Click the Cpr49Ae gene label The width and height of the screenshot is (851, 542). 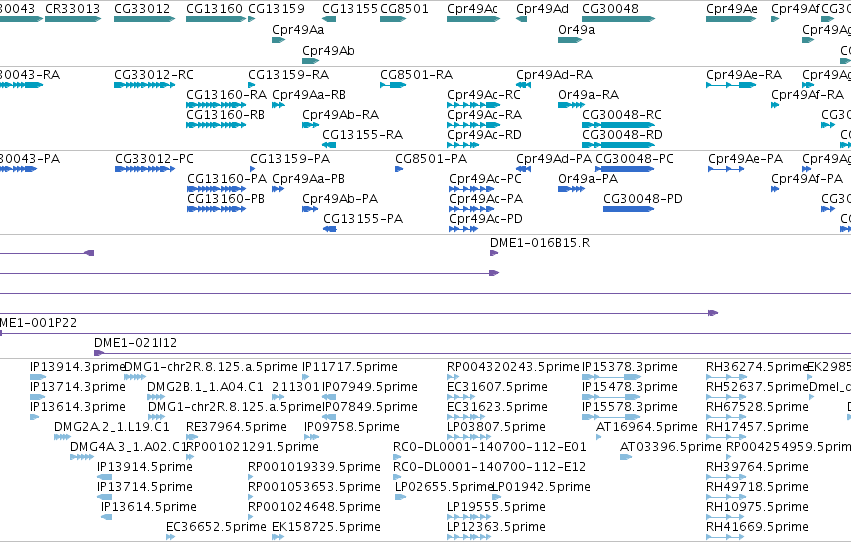tap(732, 9)
